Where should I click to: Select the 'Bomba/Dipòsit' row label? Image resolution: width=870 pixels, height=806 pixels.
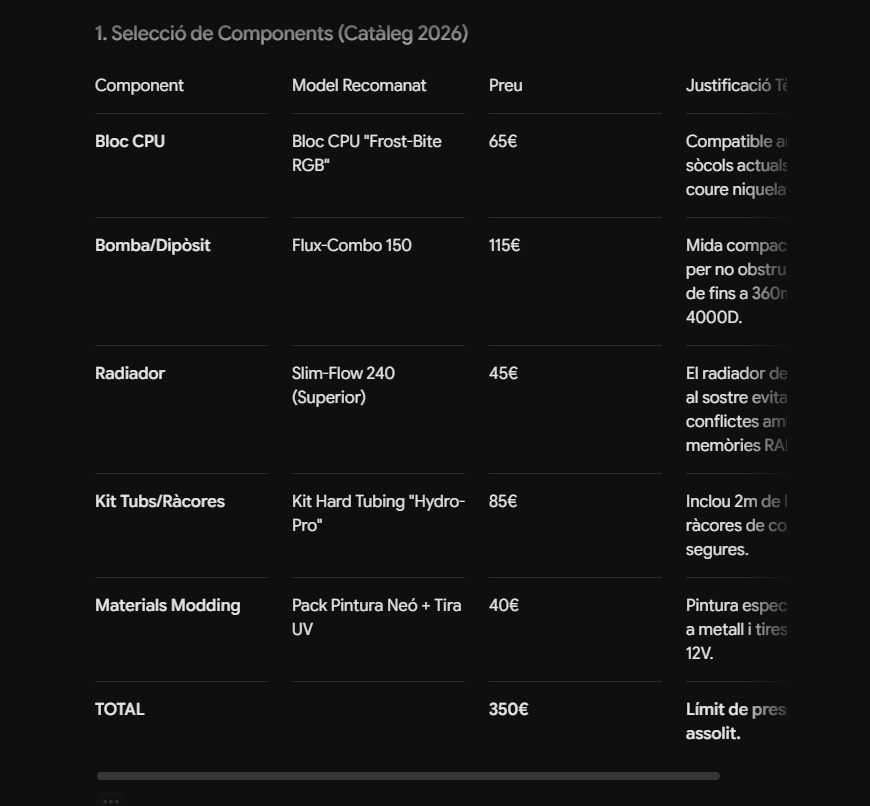(x=153, y=245)
